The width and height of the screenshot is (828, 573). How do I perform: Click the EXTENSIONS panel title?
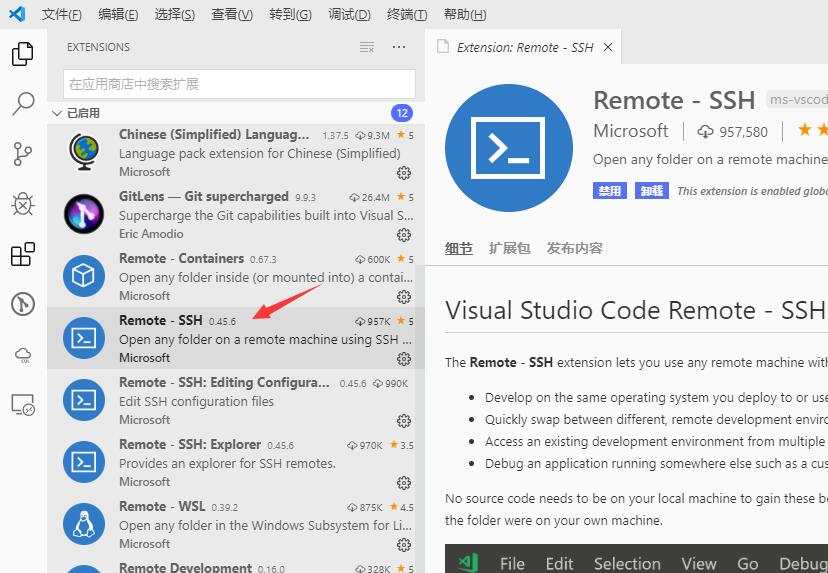pyautogui.click(x=98, y=47)
